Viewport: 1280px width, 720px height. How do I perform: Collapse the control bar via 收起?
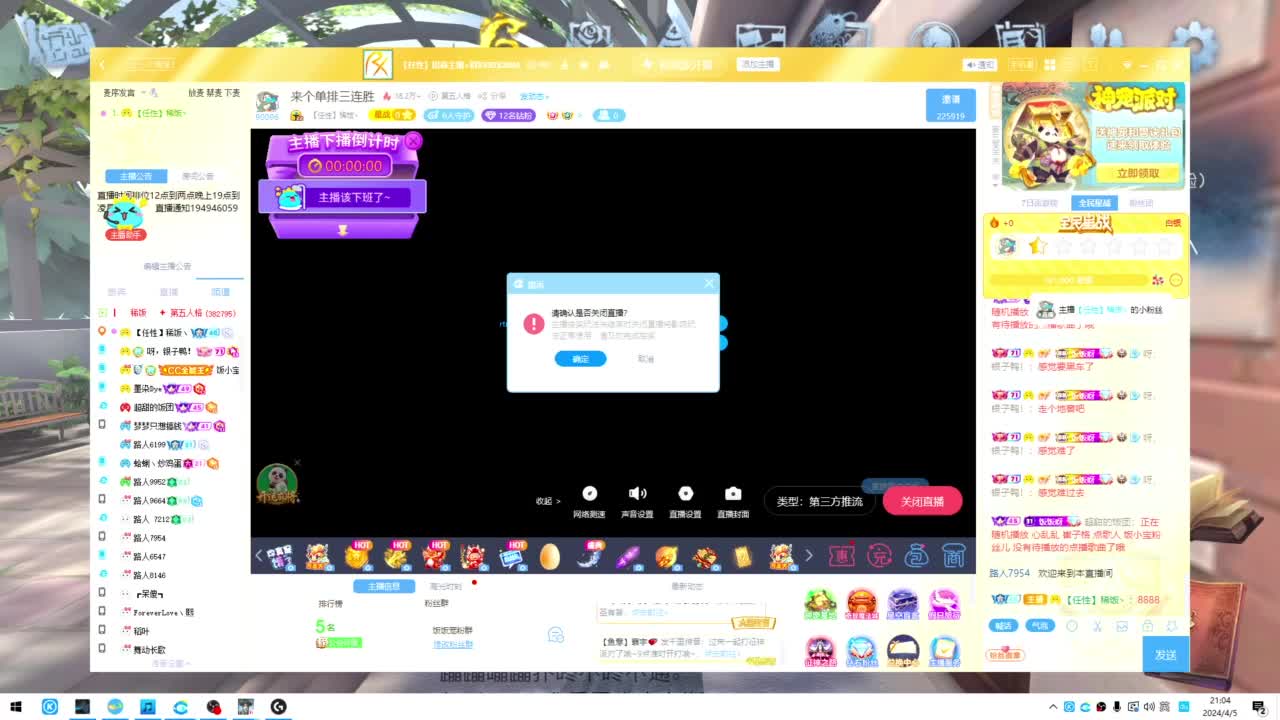[547, 501]
